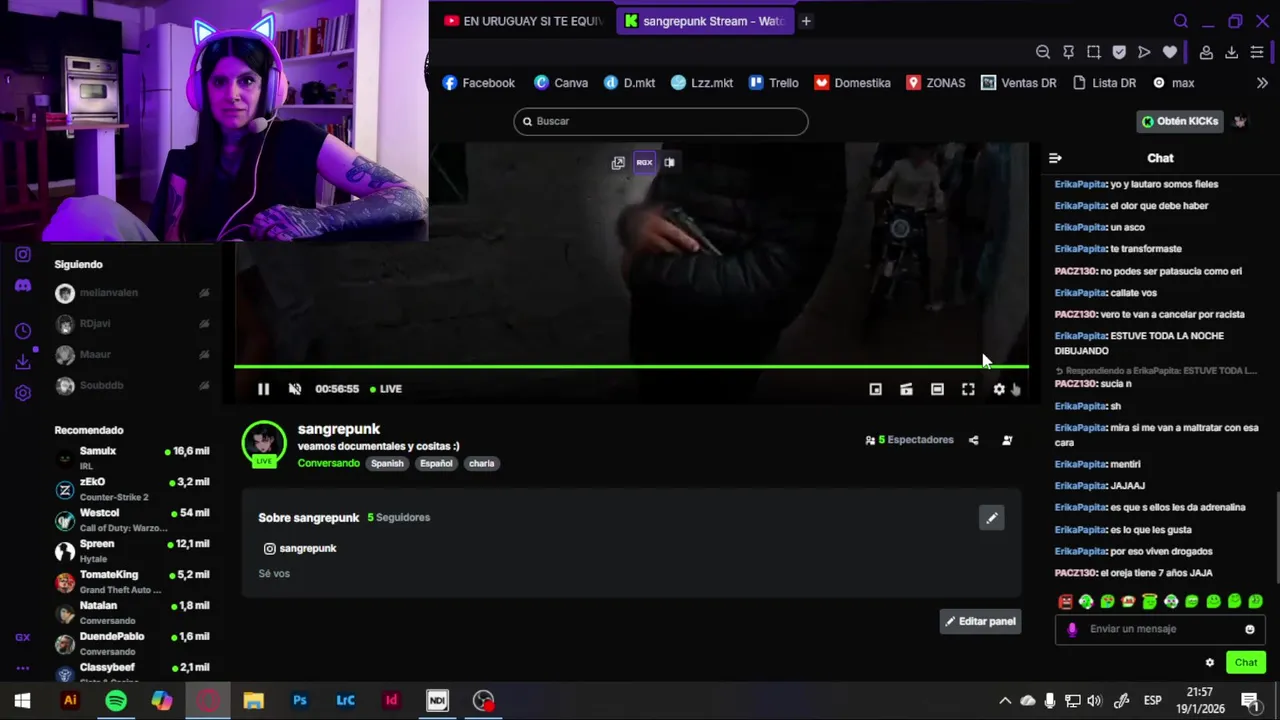Select the sangrepunk Stream tab
Viewport: 1280px width, 720px height.
(x=705, y=21)
